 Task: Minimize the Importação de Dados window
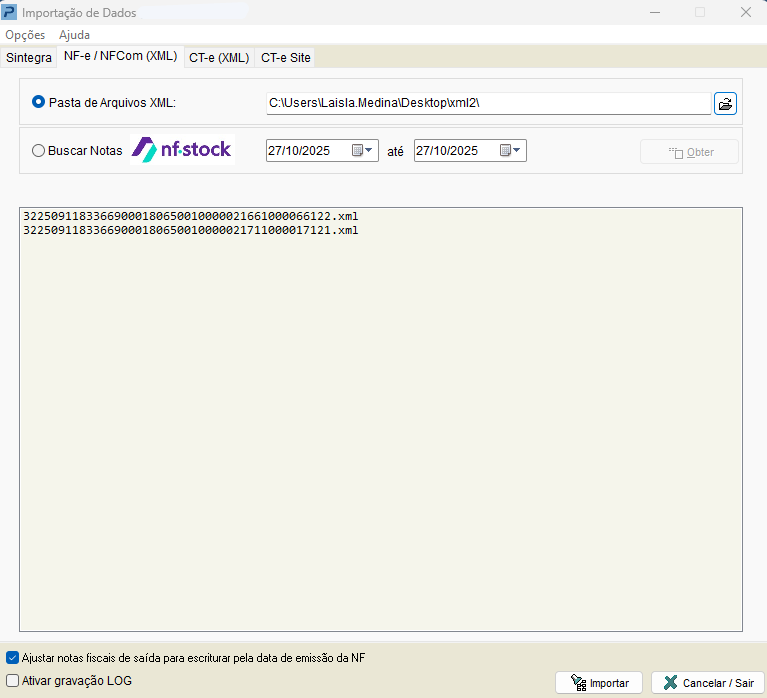[x=655, y=12]
